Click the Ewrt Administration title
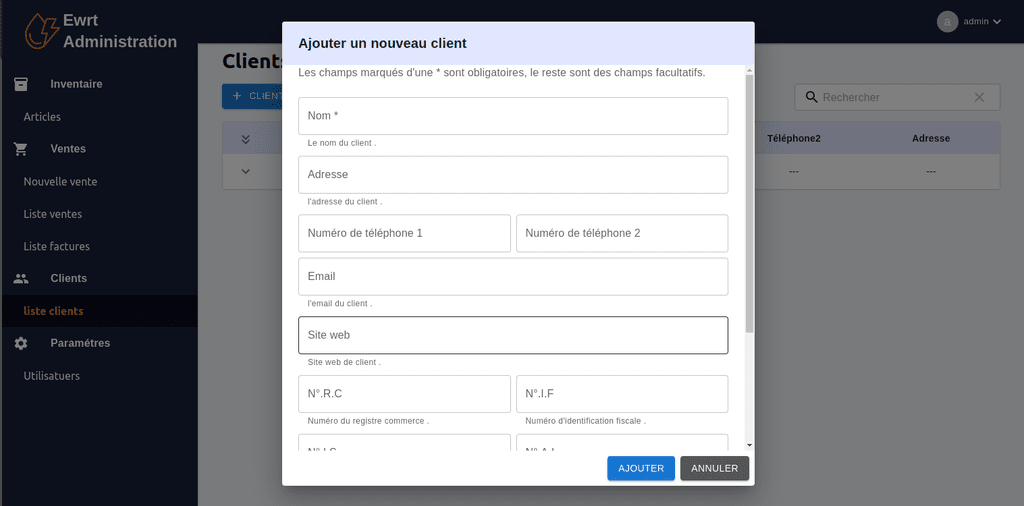1024x506 pixels. click(120, 31)
